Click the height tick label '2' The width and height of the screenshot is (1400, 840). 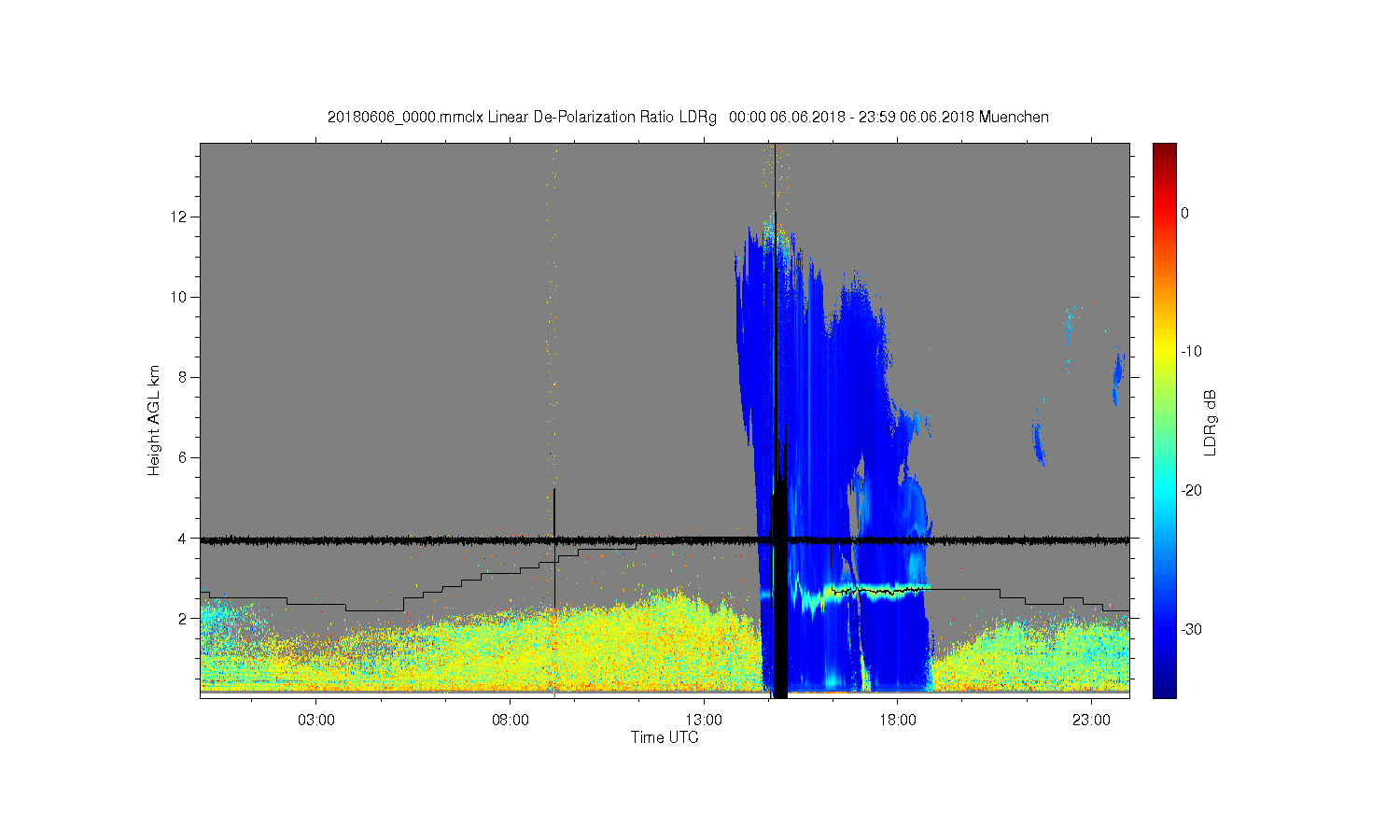tap(185, 618)
